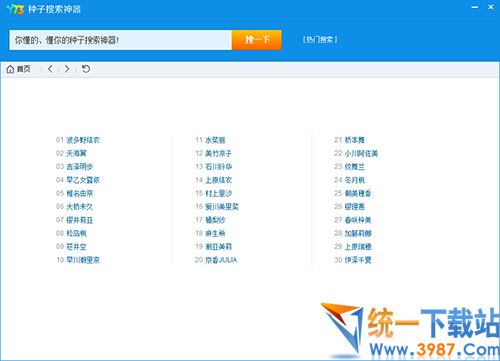Go back with the left arrow icon

[50, 69]
